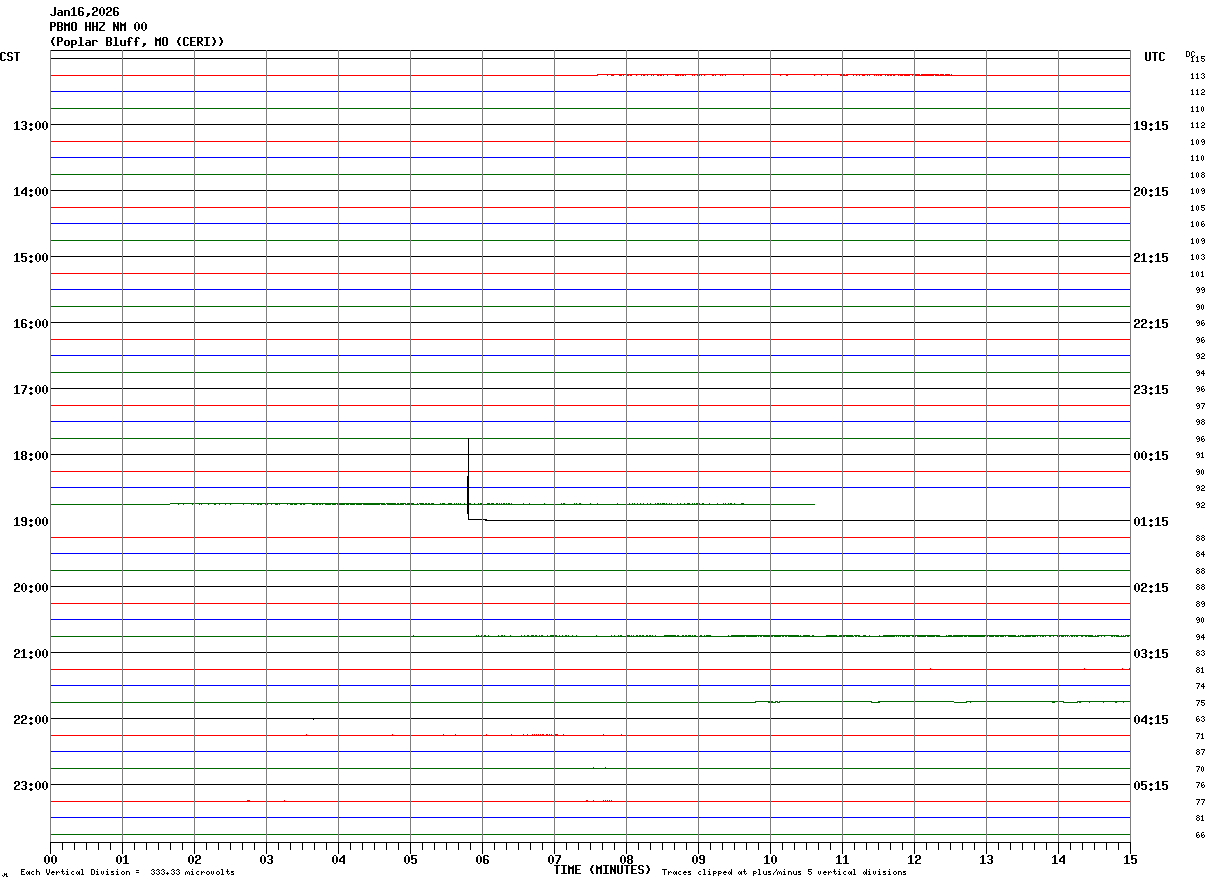Click minute tick label 01 on time axis

click(x=122, y=859)
